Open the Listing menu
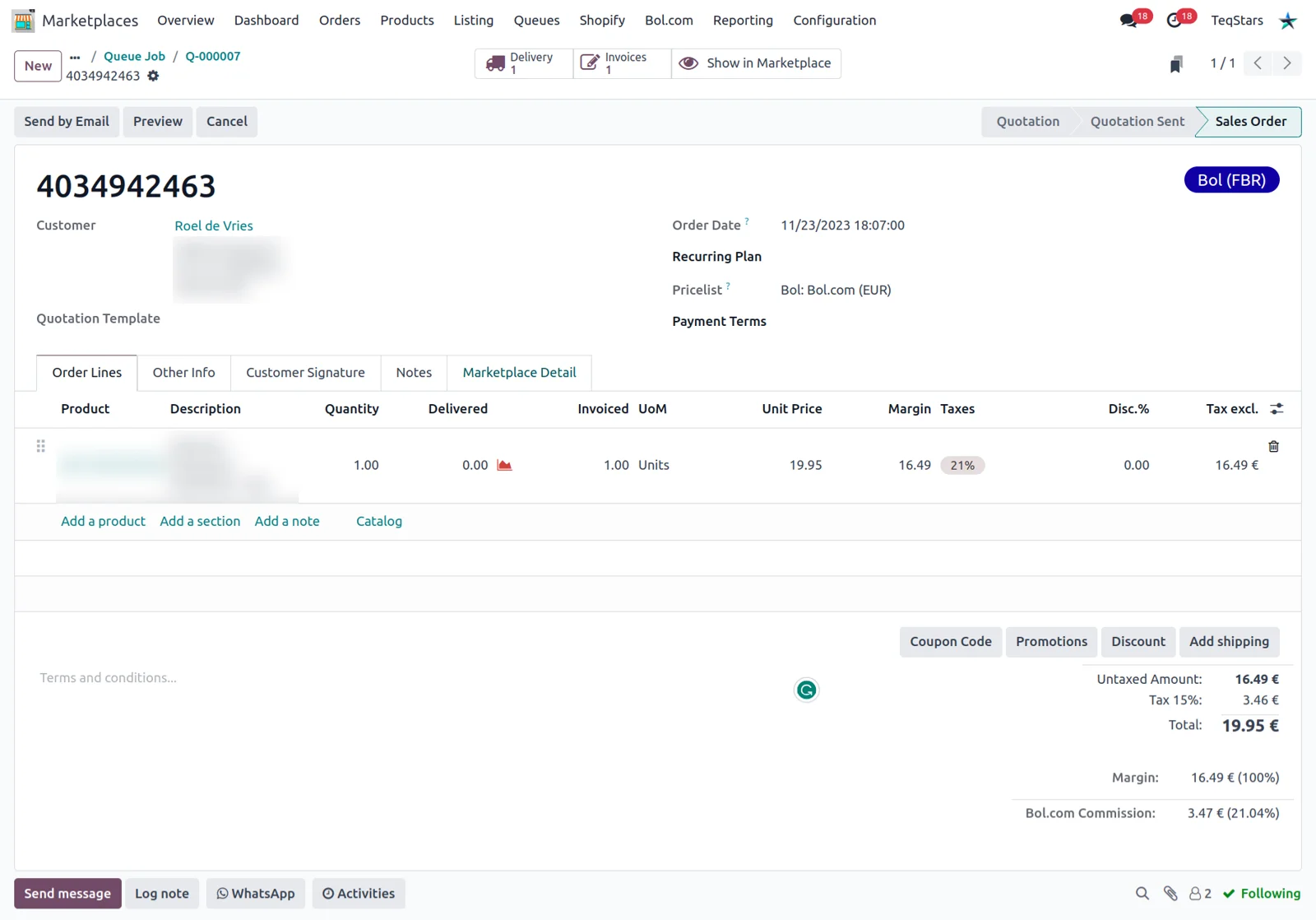Viewport: 1316px width, 920px height. (474, 21)
